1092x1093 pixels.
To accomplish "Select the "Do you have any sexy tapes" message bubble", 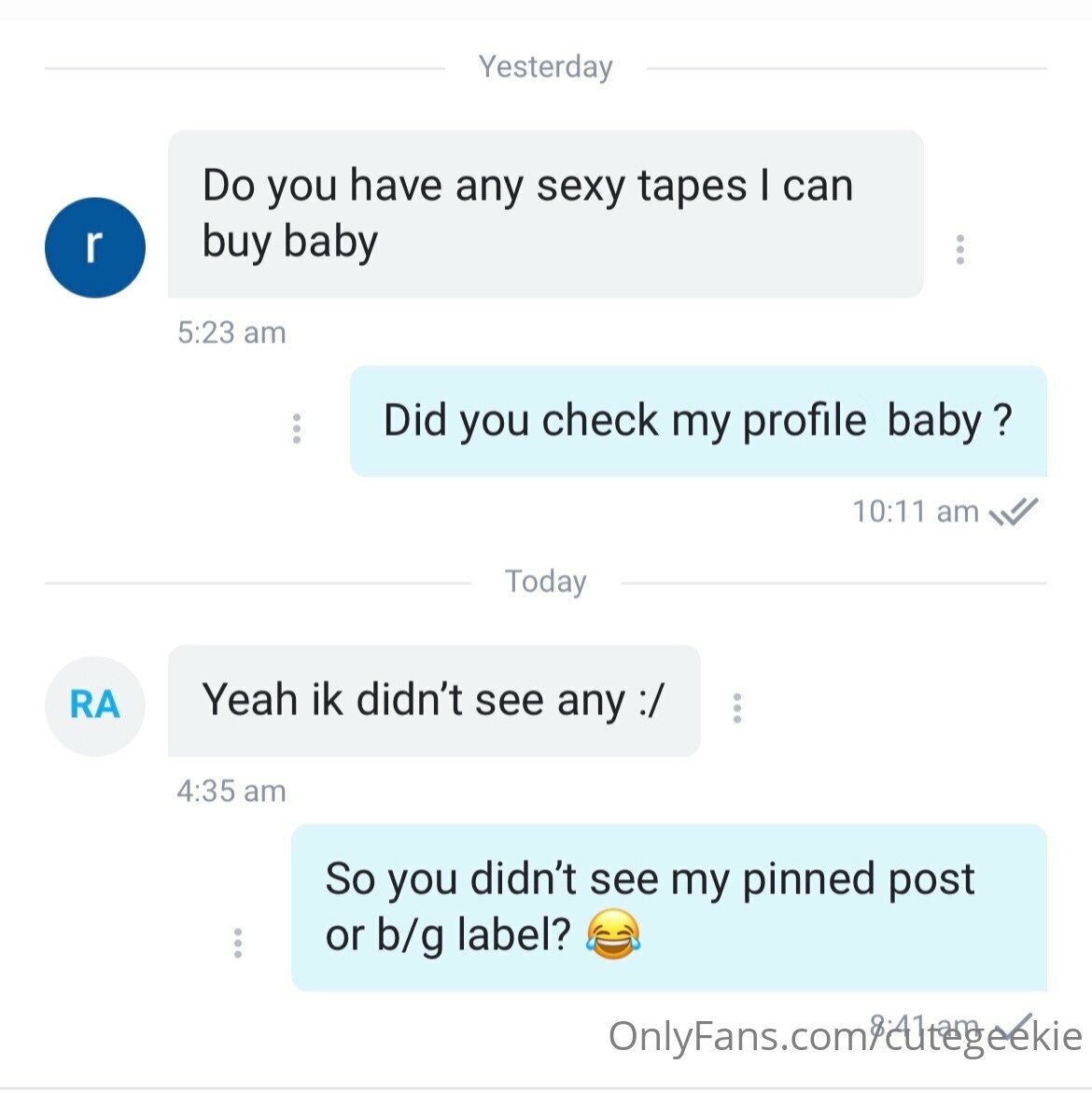I will click(545, 214).
